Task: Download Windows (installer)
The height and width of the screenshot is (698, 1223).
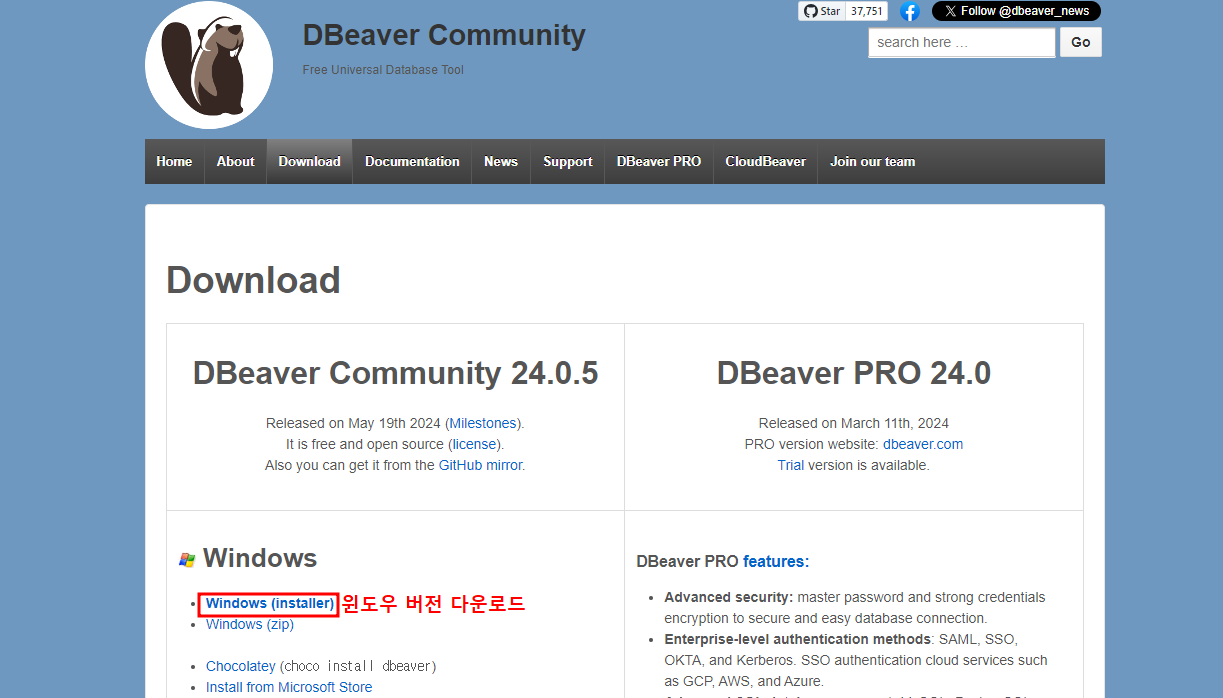Action: [x=270, y=603]
